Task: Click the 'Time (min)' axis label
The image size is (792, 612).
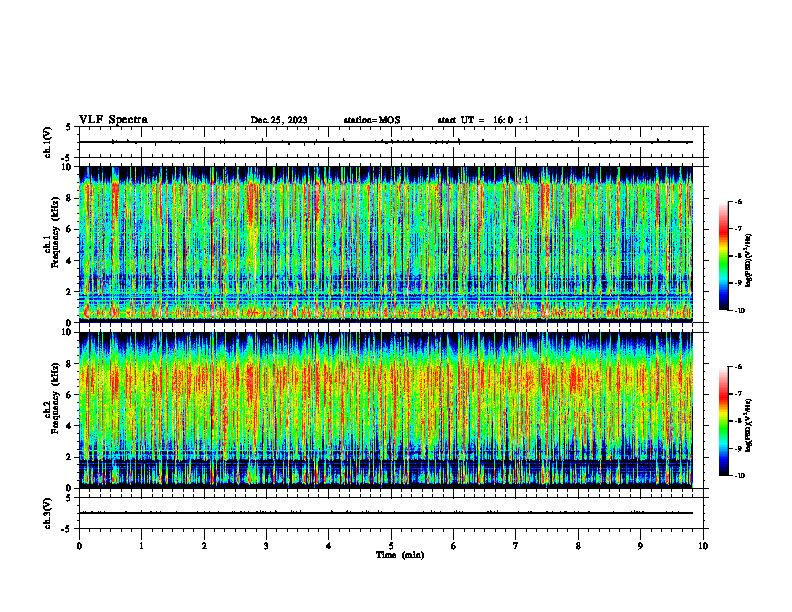Action: click(x=400, y=555)
